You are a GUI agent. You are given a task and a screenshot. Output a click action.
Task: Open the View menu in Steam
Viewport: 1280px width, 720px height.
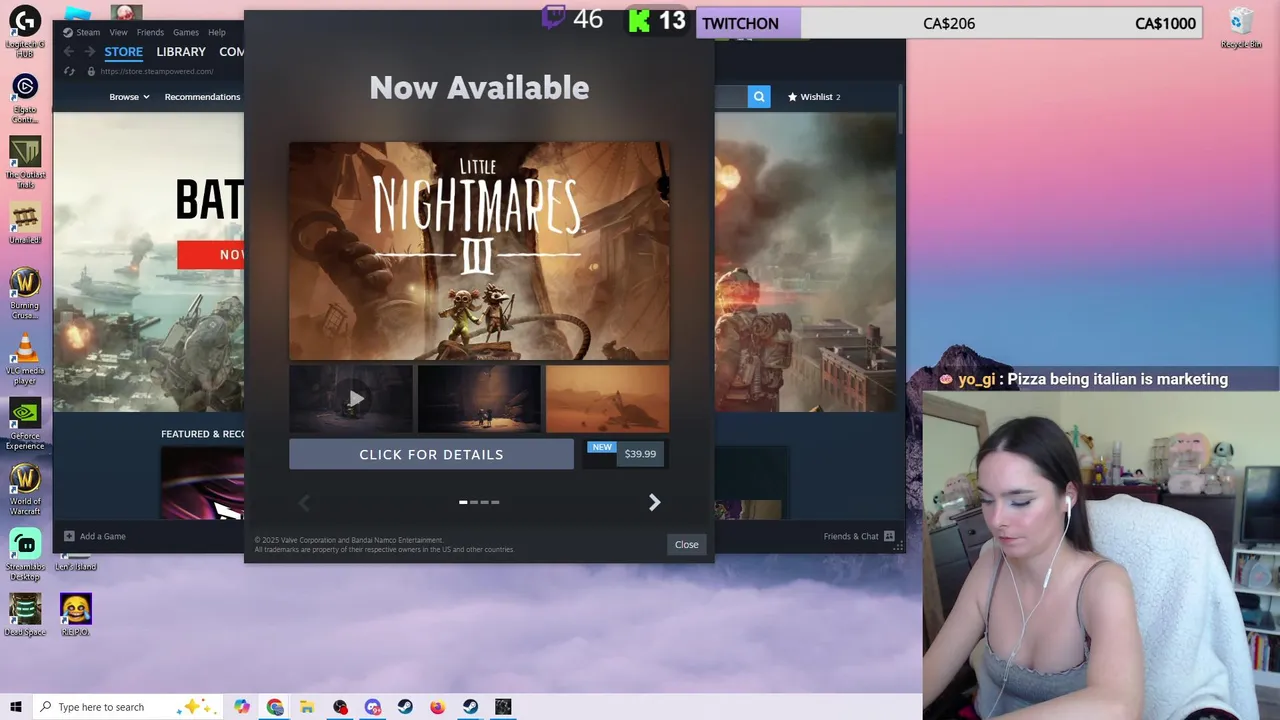118,32
